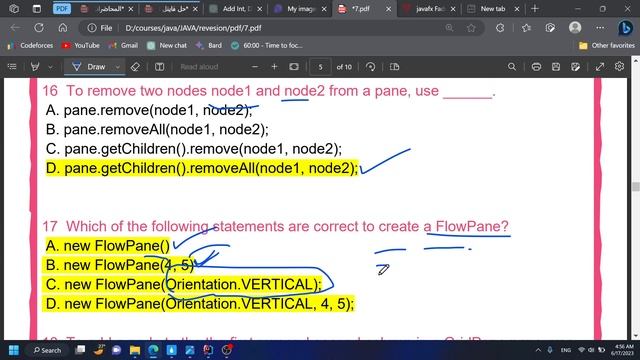Switch to the New tab tab
Image resolution: width=640 pixels, height=360 pixels.
(x=493, y=9)
